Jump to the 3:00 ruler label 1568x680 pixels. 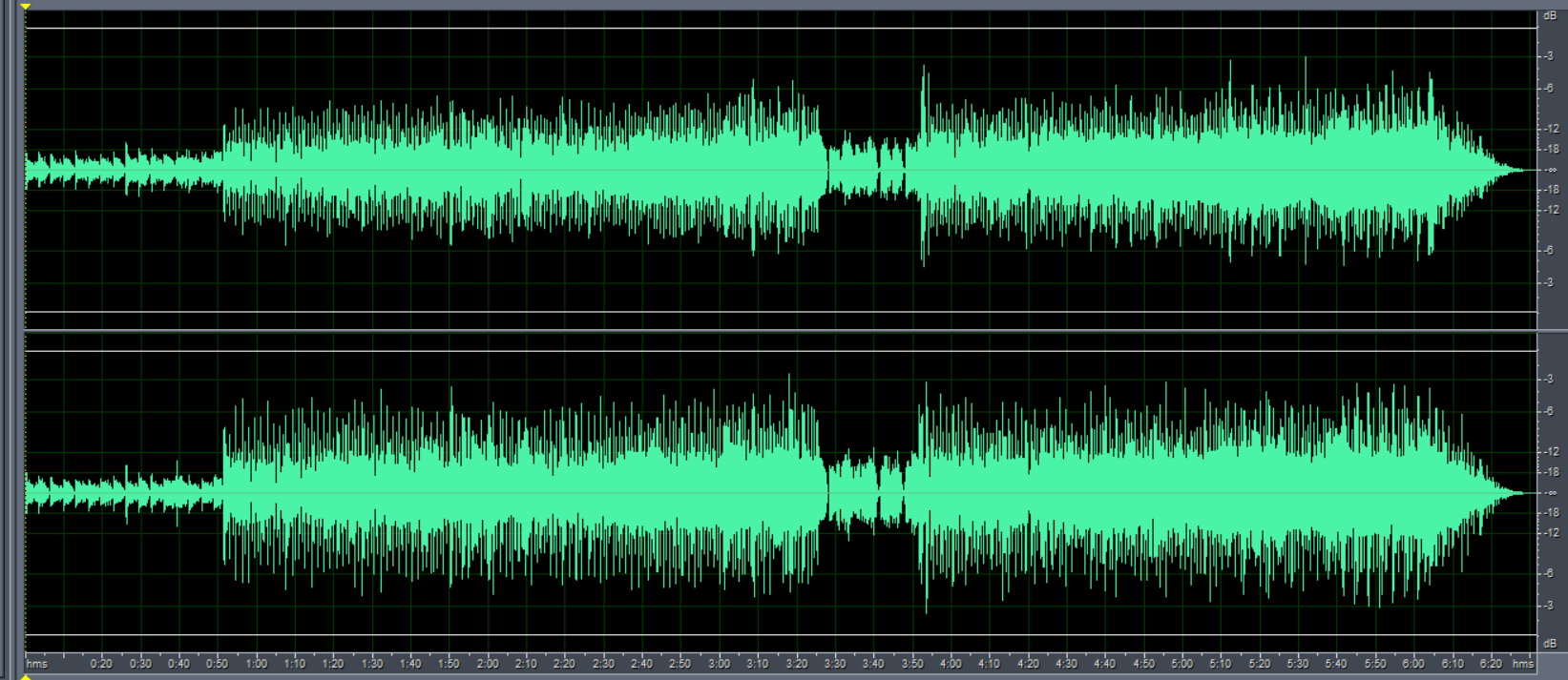(720, 664)
